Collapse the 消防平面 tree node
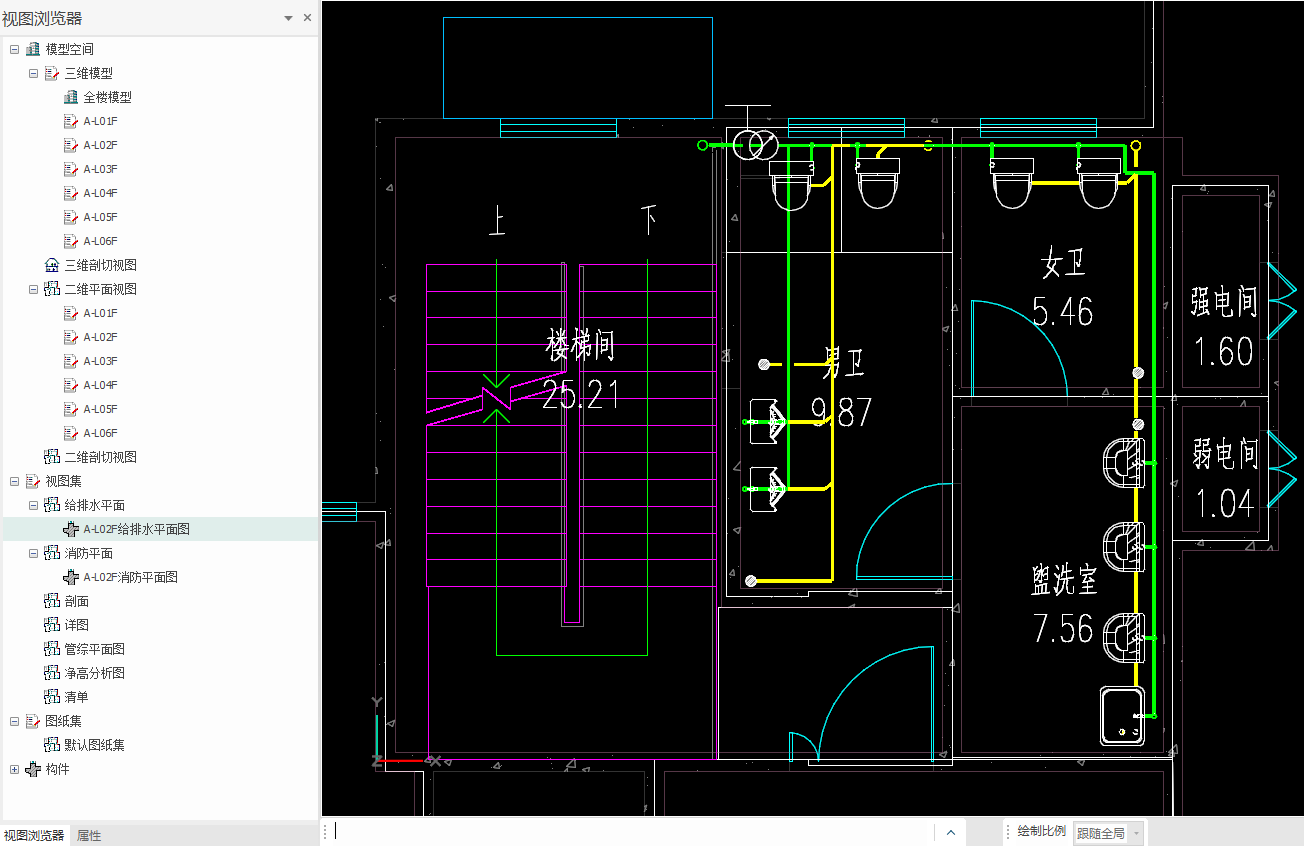 [33, 553]
